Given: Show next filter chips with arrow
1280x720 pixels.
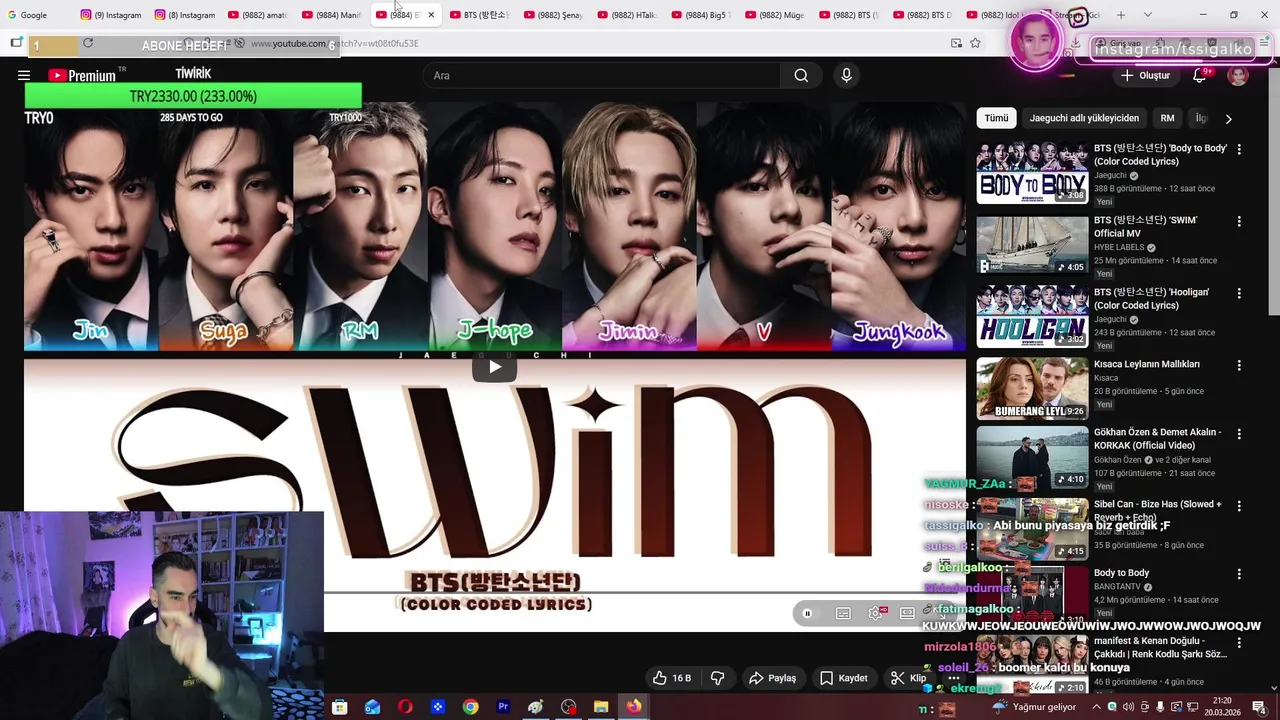Looking at the screenshot, I should tap(1228, 118).
